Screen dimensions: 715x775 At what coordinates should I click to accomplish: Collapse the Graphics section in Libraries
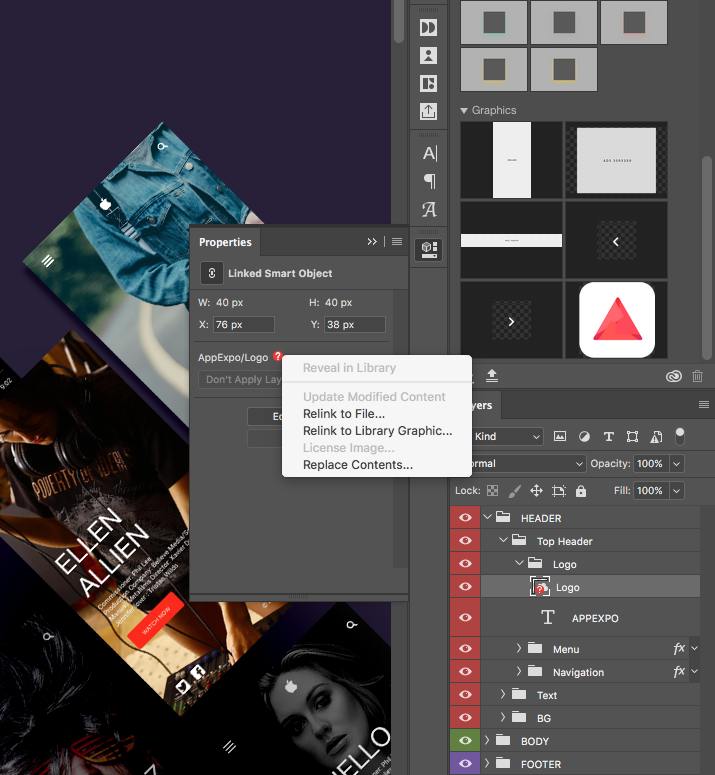coord(464,111)
